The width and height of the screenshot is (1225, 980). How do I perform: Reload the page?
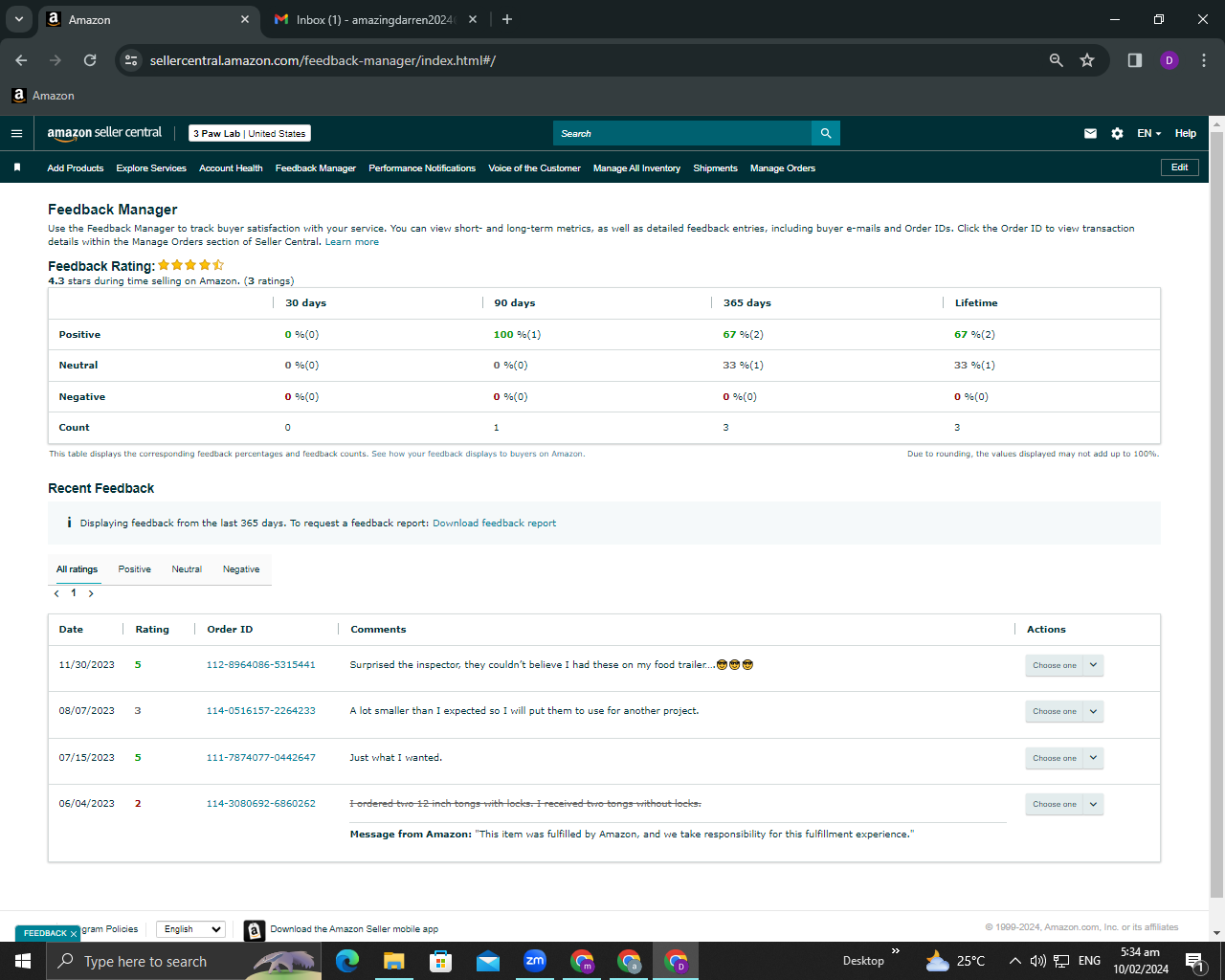pyautogui.click(x=90, y=60)
